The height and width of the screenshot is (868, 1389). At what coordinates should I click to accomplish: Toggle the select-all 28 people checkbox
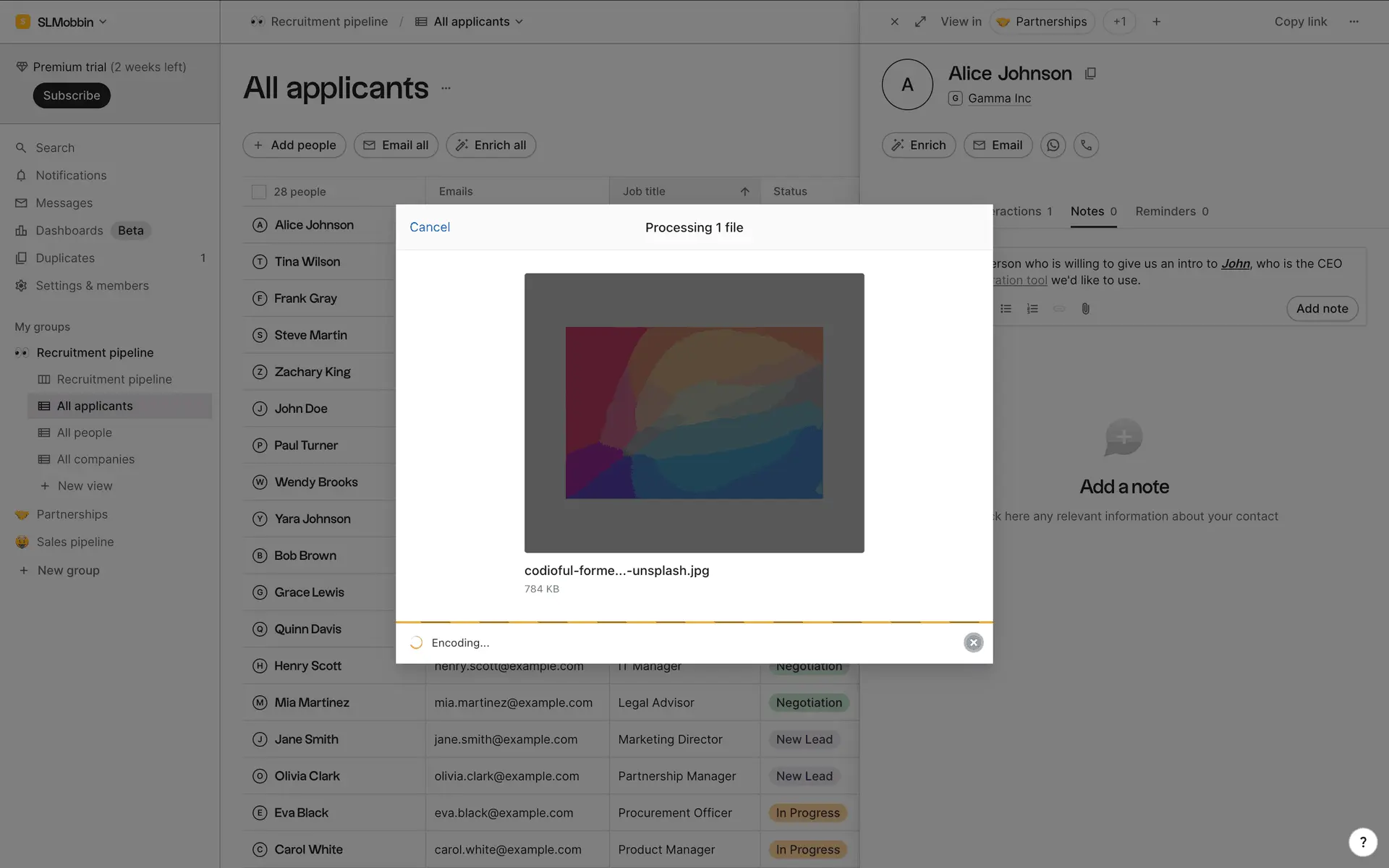click(x=258, y=192)
